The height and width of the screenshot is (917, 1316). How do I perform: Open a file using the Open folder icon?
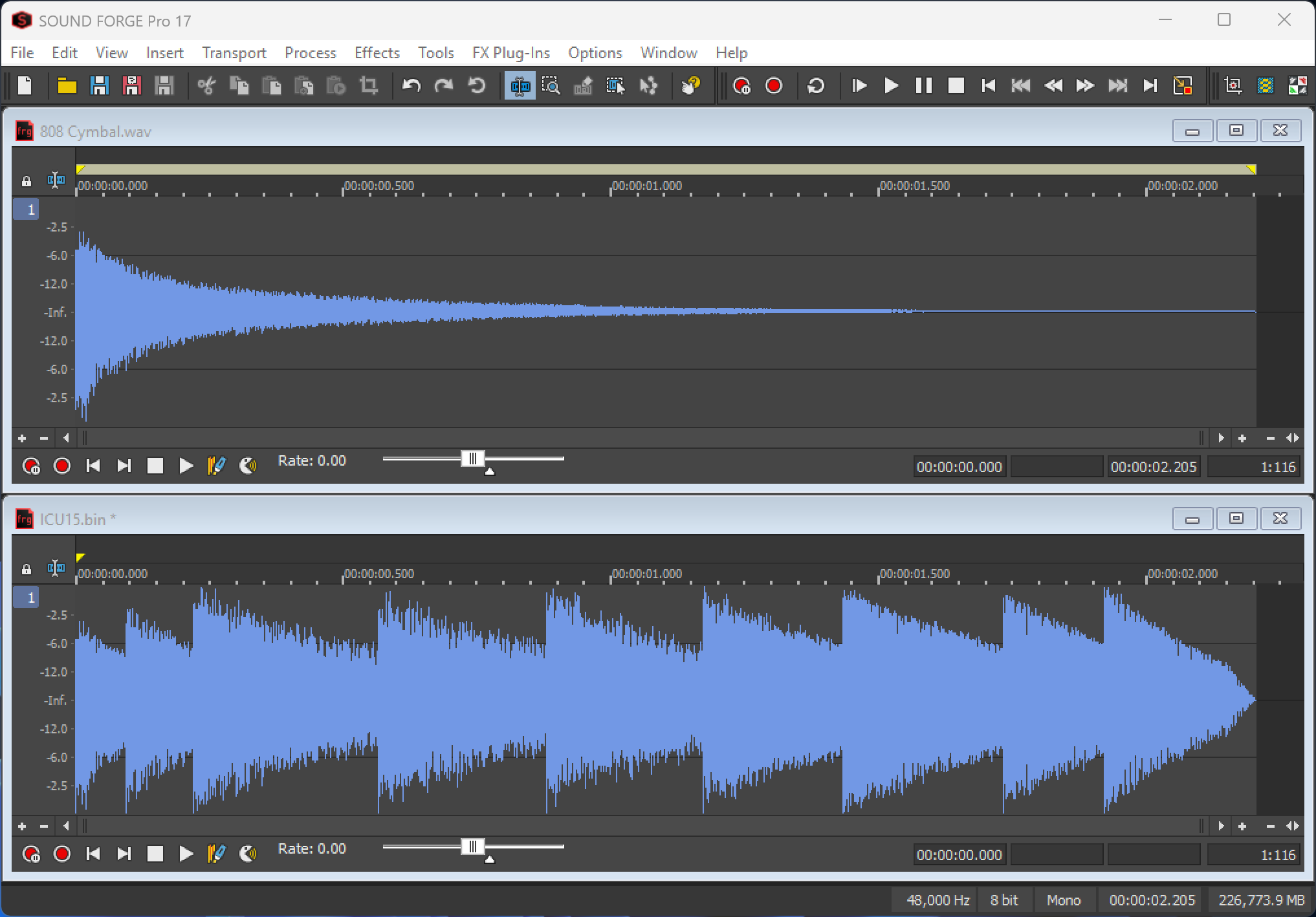coord(67,85)
